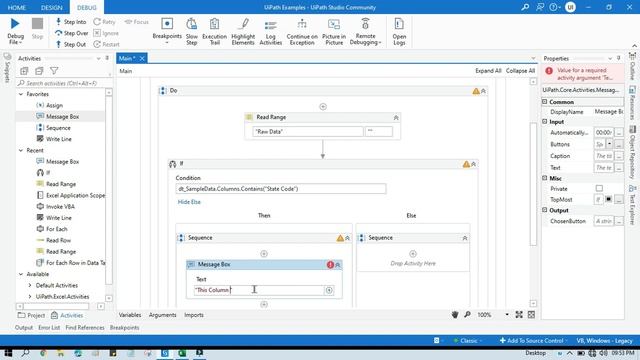This screenshot has height=360, width=640.
Task: Click Step Over
Action: (71, 33)
